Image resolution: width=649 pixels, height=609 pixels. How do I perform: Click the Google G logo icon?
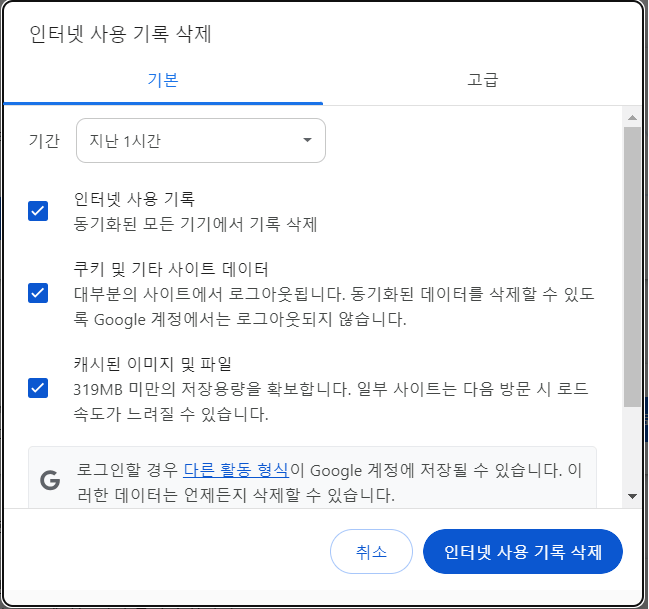pos(50,481)
